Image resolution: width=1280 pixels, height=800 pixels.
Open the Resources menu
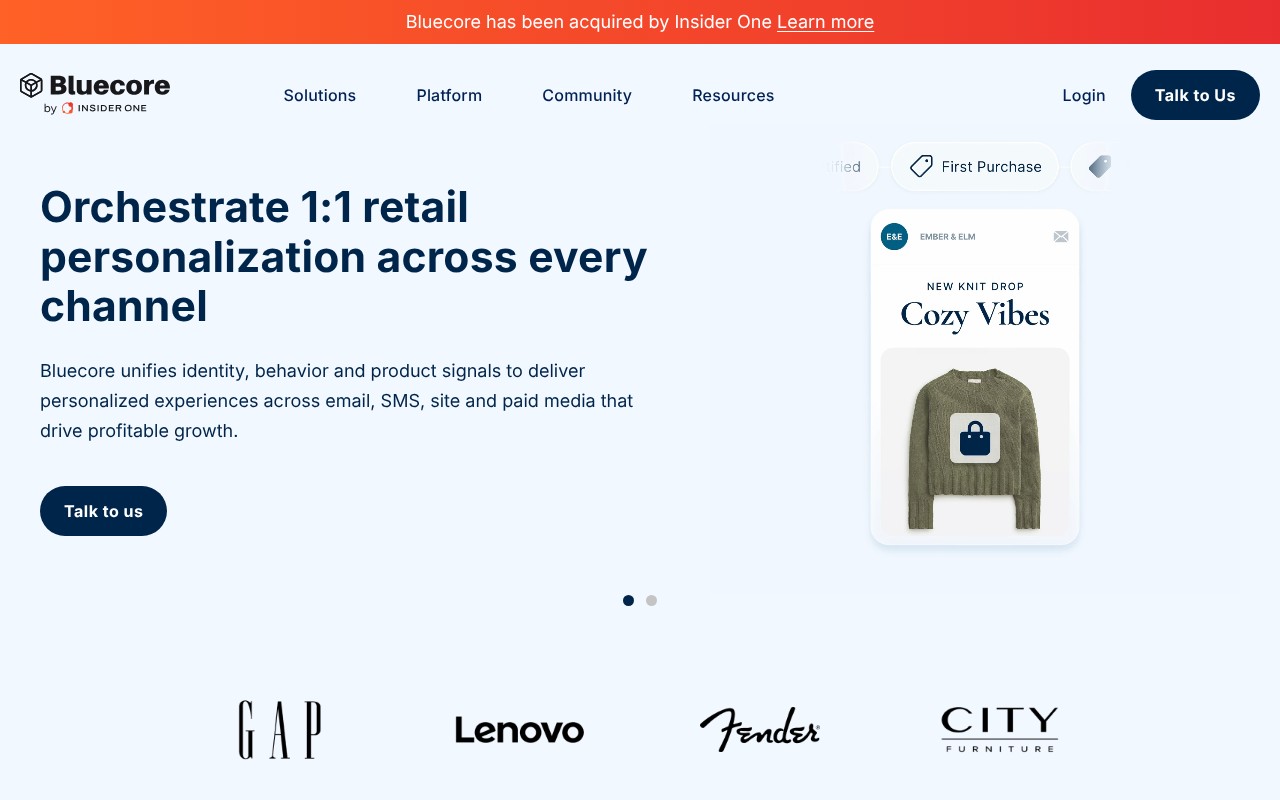(733, 95)
